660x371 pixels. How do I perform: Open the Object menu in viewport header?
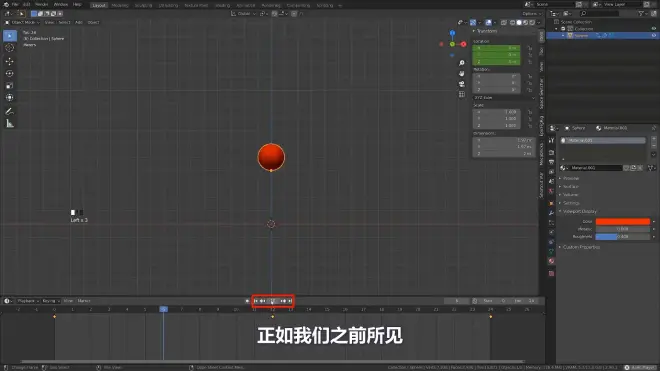93,22
